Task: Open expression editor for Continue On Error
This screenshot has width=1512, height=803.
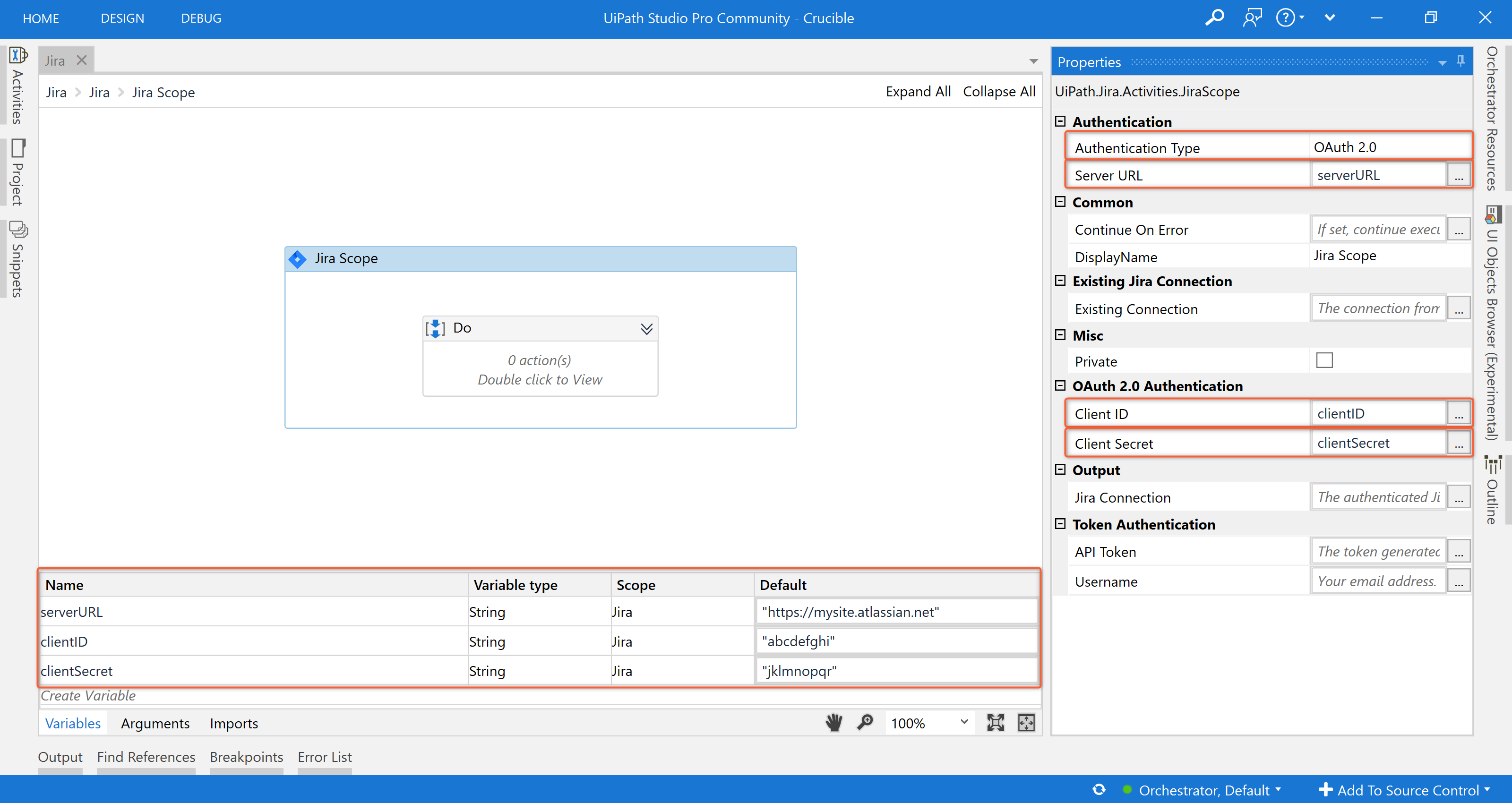Action: pos(1459,230)
